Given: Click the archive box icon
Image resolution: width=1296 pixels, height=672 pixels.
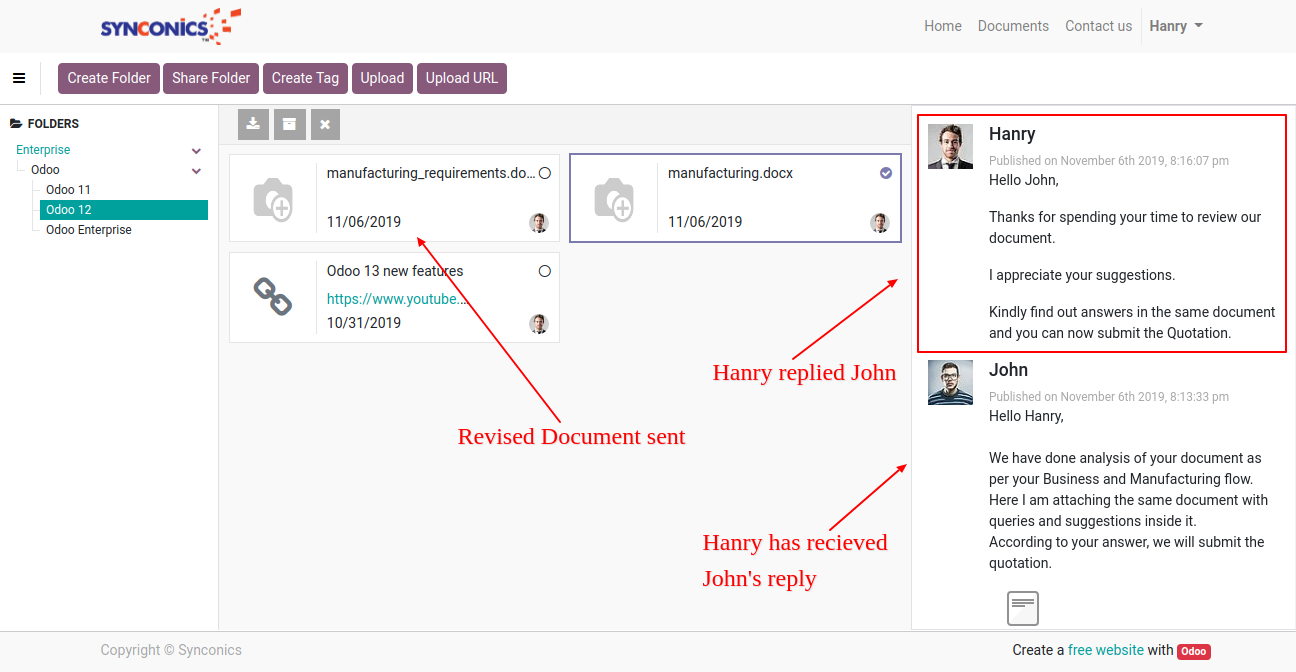Looking at the screenshot, I should (289, 124).
